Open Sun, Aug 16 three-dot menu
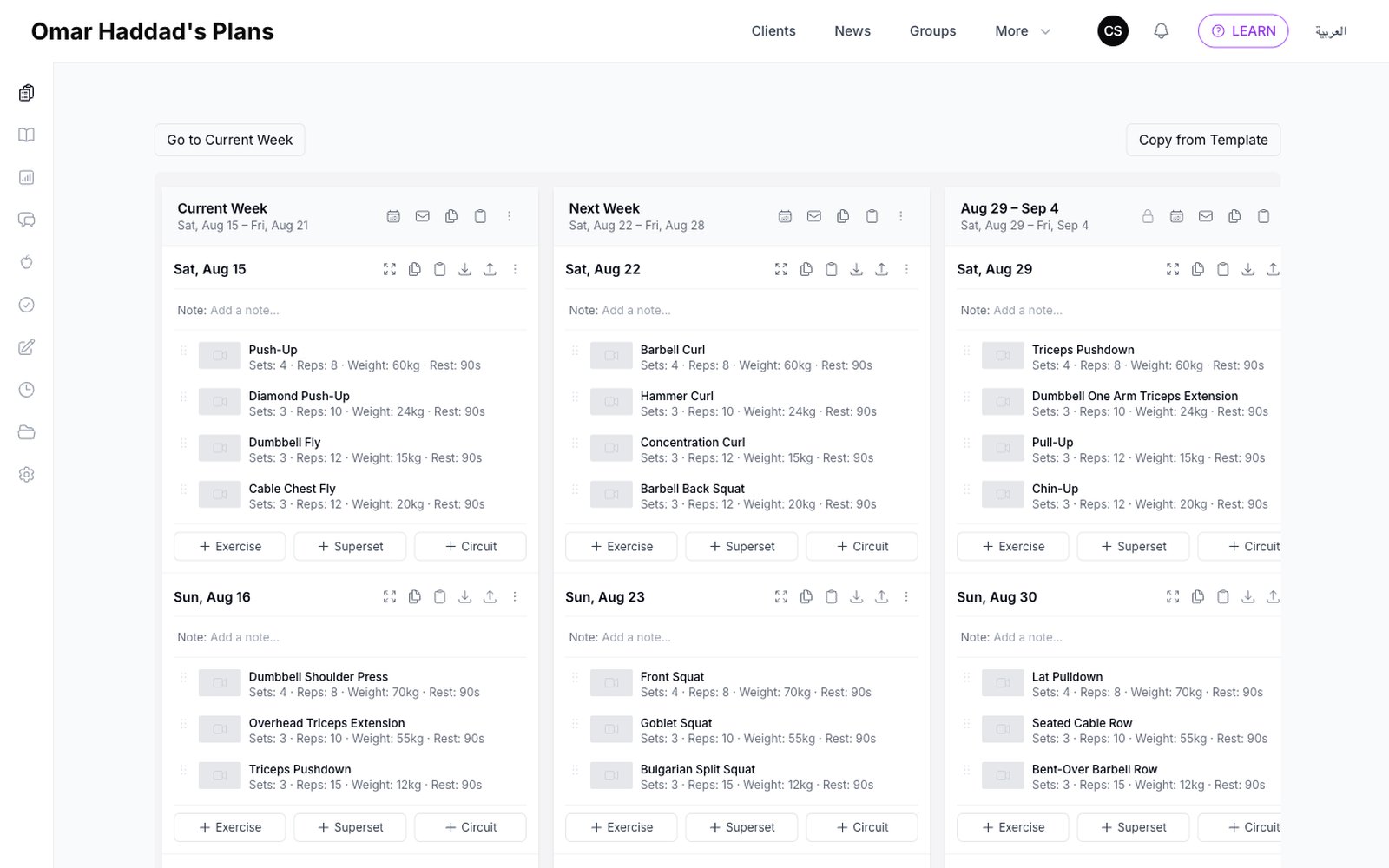Screen dimensions: 1389x868 (515, 596)
